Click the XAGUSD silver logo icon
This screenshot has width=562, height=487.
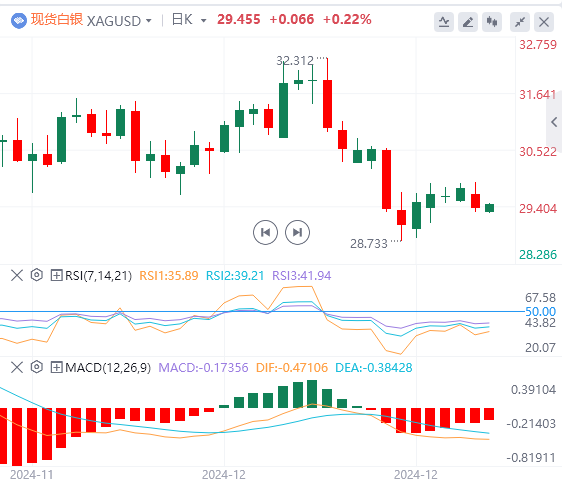[19, 20]
